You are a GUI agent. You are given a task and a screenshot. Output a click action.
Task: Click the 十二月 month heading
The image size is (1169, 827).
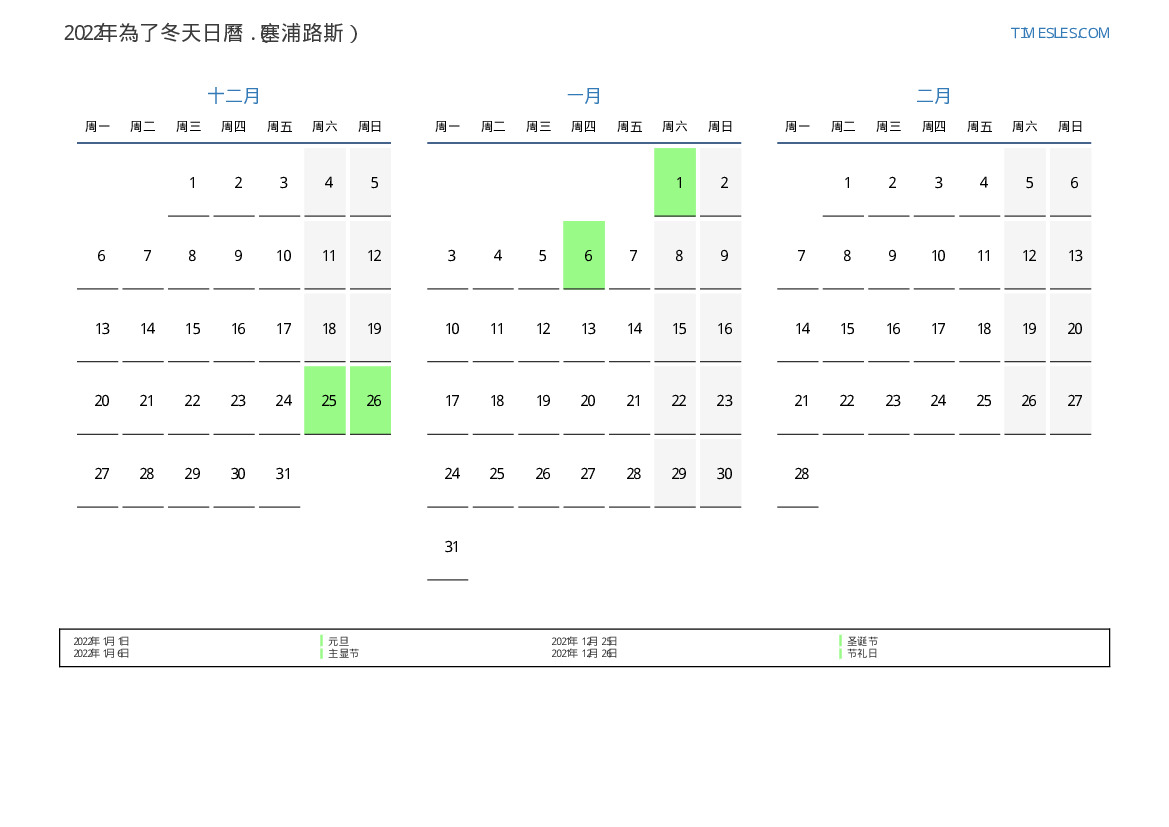tap(234, 96)
